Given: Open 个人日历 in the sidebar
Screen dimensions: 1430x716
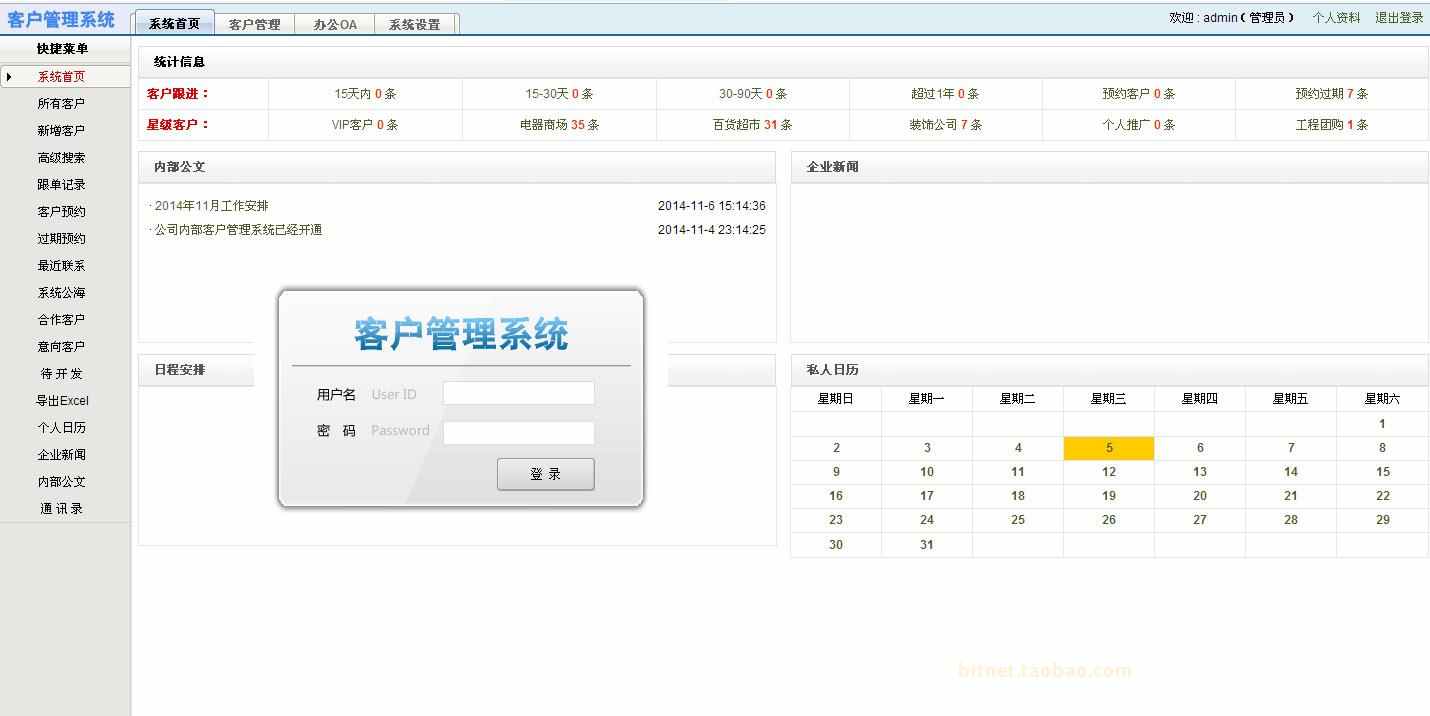Looking at the screenshot, I should tap(61, 428).
